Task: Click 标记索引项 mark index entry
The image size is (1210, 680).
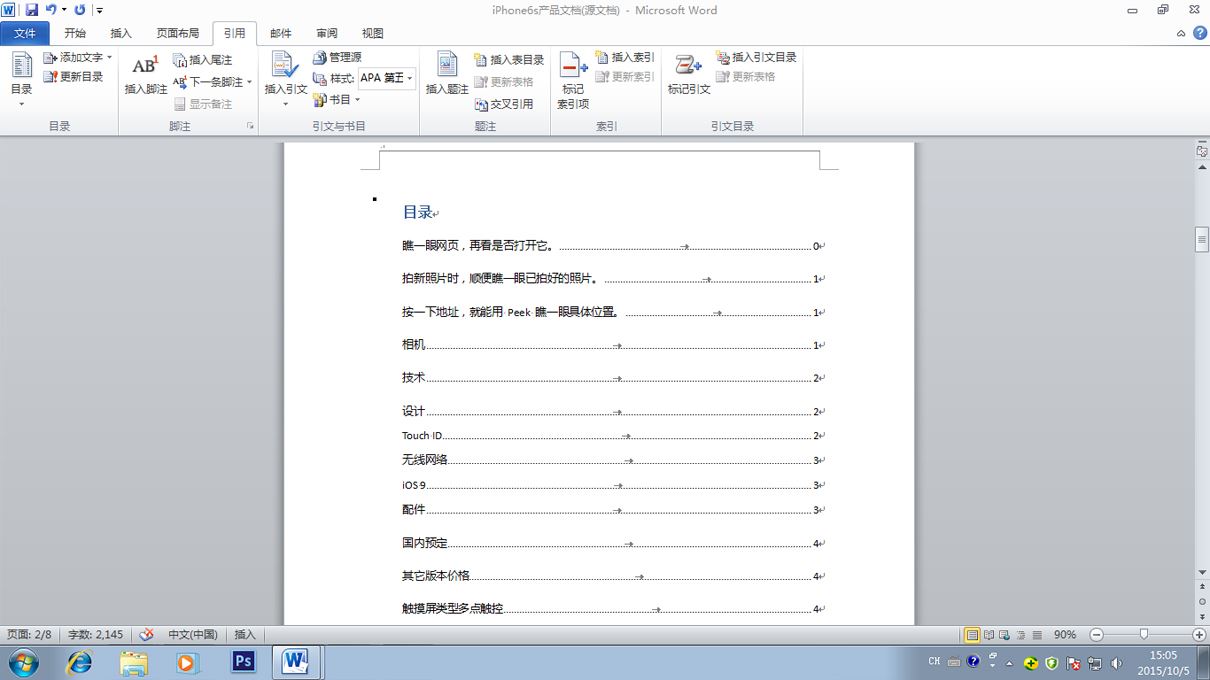Action: pyautogui.click(x=573, y=81)
